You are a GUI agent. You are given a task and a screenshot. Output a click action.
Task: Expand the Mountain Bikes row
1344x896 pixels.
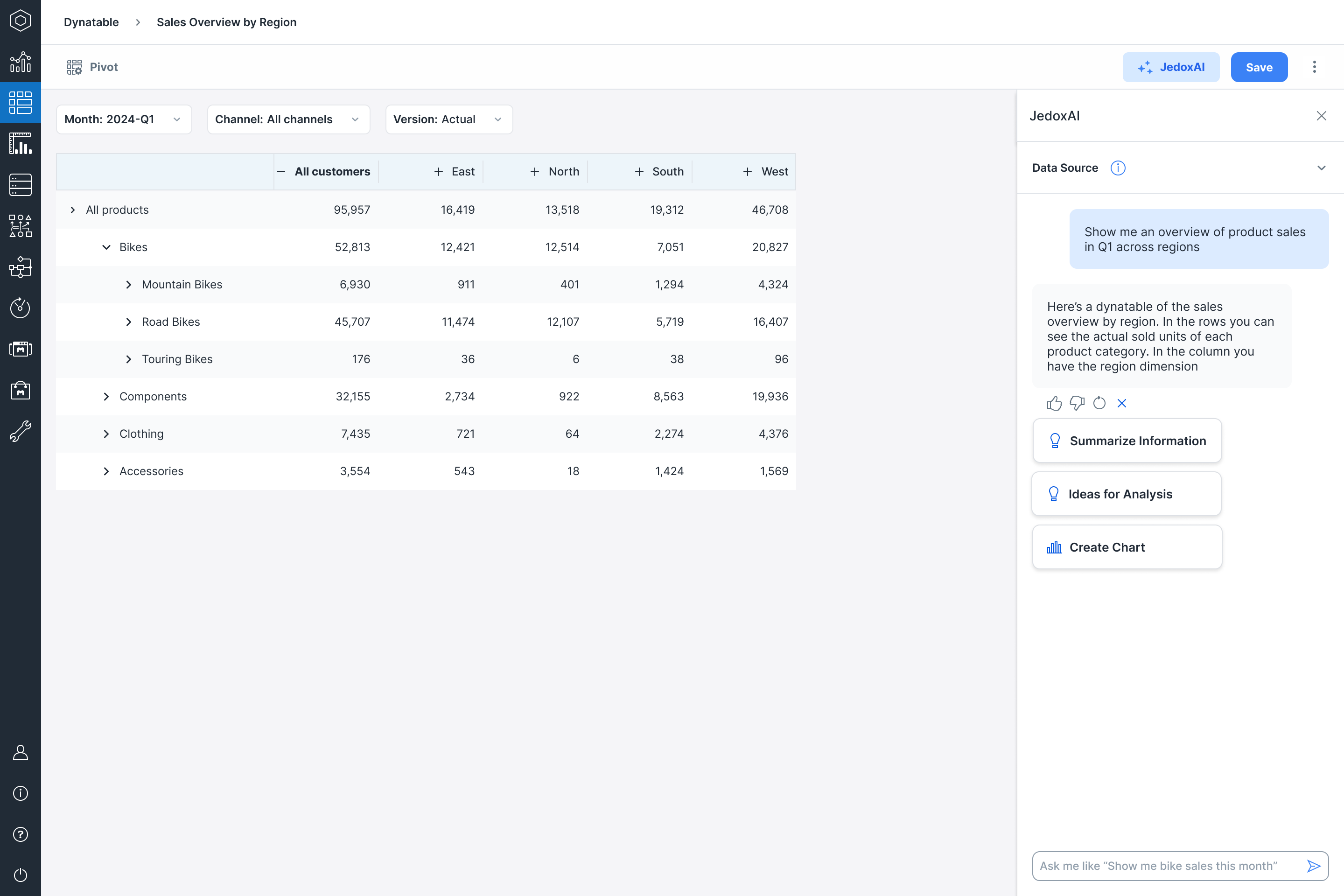[129, 285]
